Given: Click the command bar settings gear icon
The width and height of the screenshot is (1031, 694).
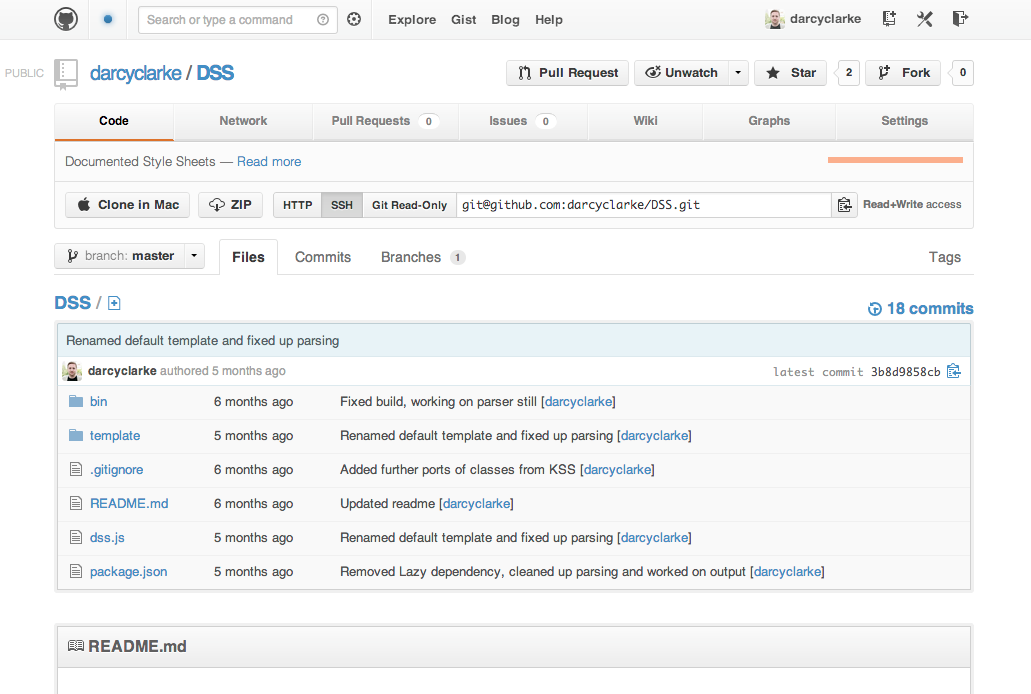Looking at the screenshot, I should pos(354,19).
